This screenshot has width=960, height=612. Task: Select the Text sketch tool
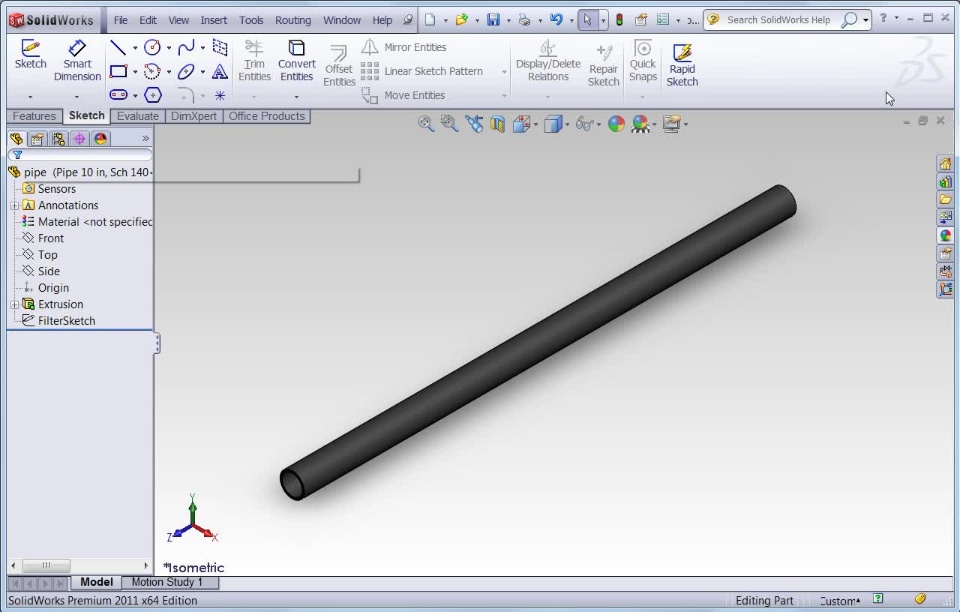220,72
